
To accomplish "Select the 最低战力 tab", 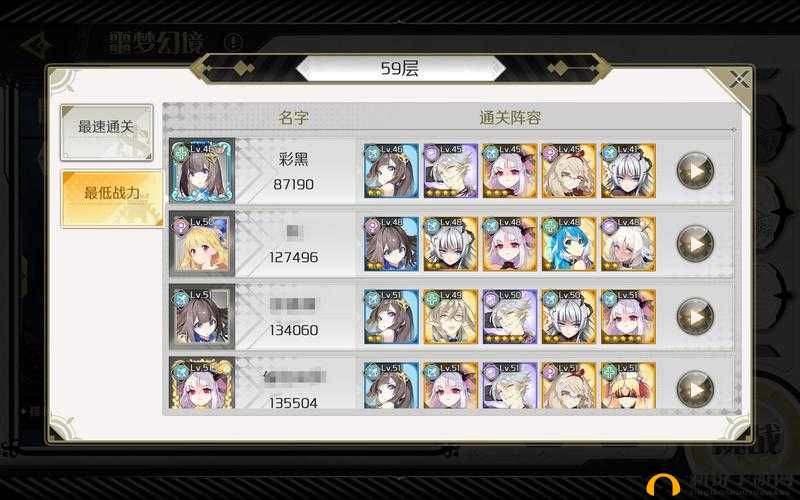I will [112, 198].
